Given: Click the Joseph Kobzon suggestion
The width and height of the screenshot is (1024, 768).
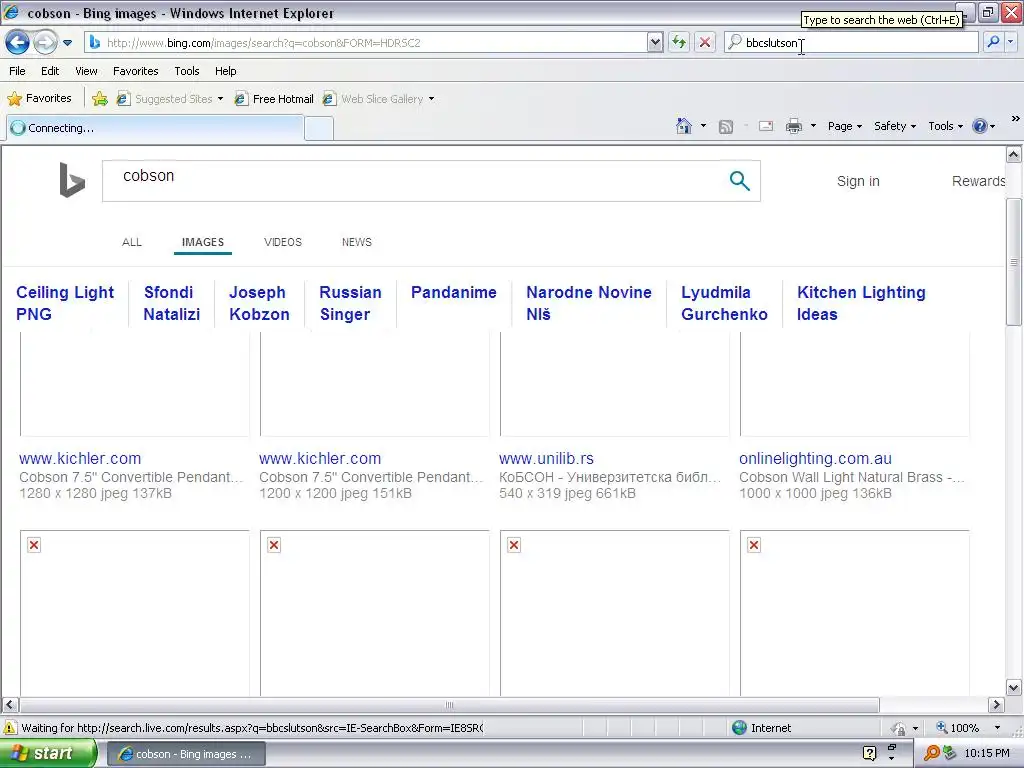Looking at the screenshot, I should pyautogui.click(x=259, y=303).
